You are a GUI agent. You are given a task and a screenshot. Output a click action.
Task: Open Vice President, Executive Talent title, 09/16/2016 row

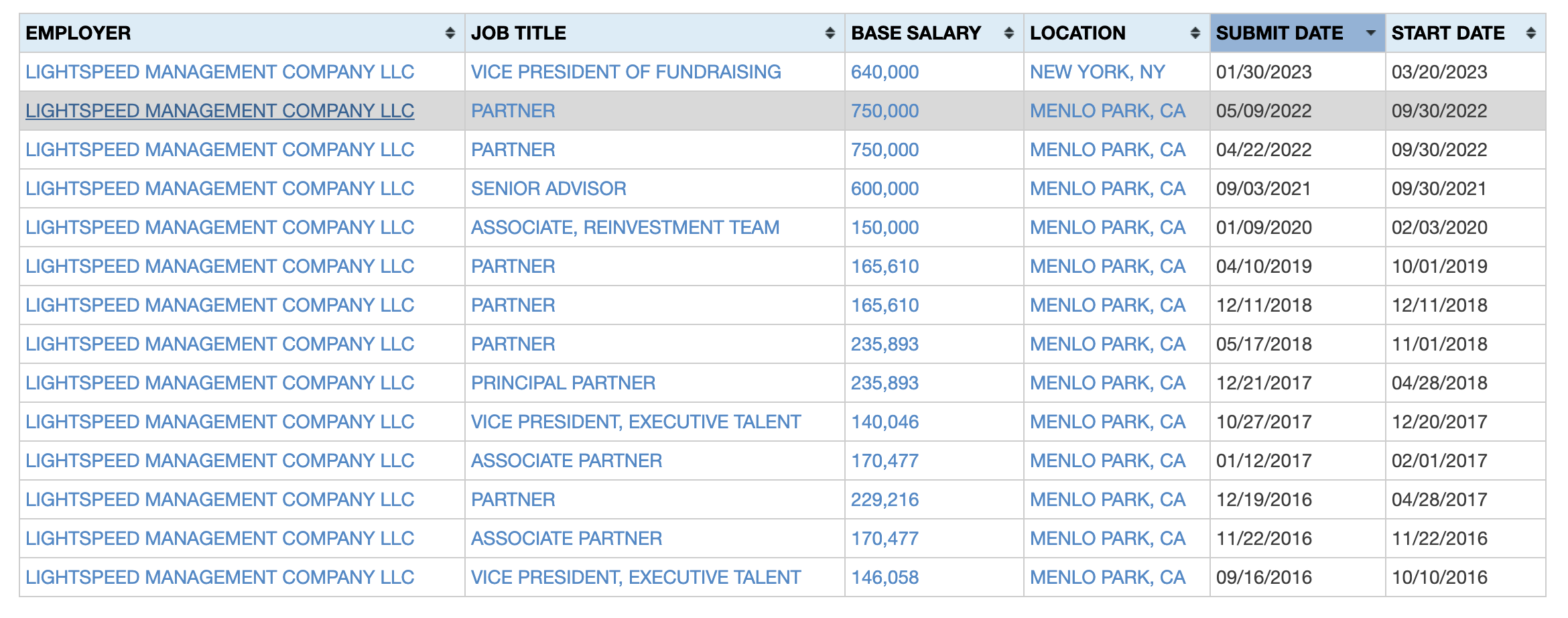coord(636,577)
